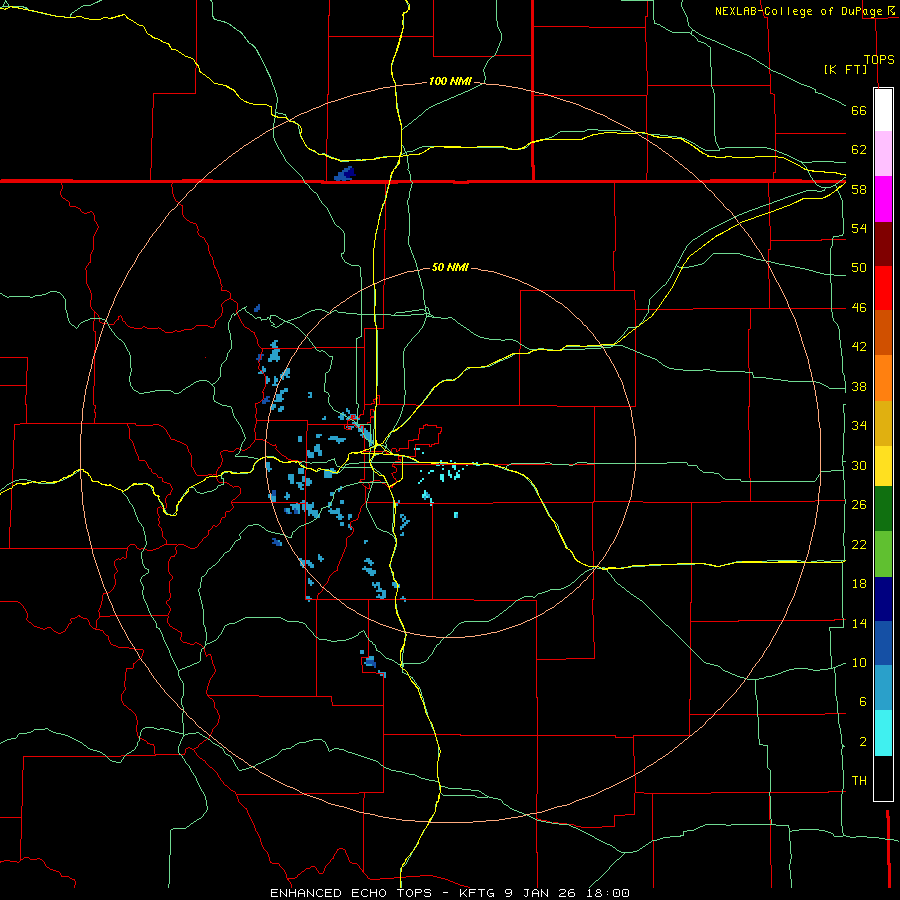Viewport: 900px width, 900px height.
Task: Click the "2" legend value
Action: pos(863,742)
